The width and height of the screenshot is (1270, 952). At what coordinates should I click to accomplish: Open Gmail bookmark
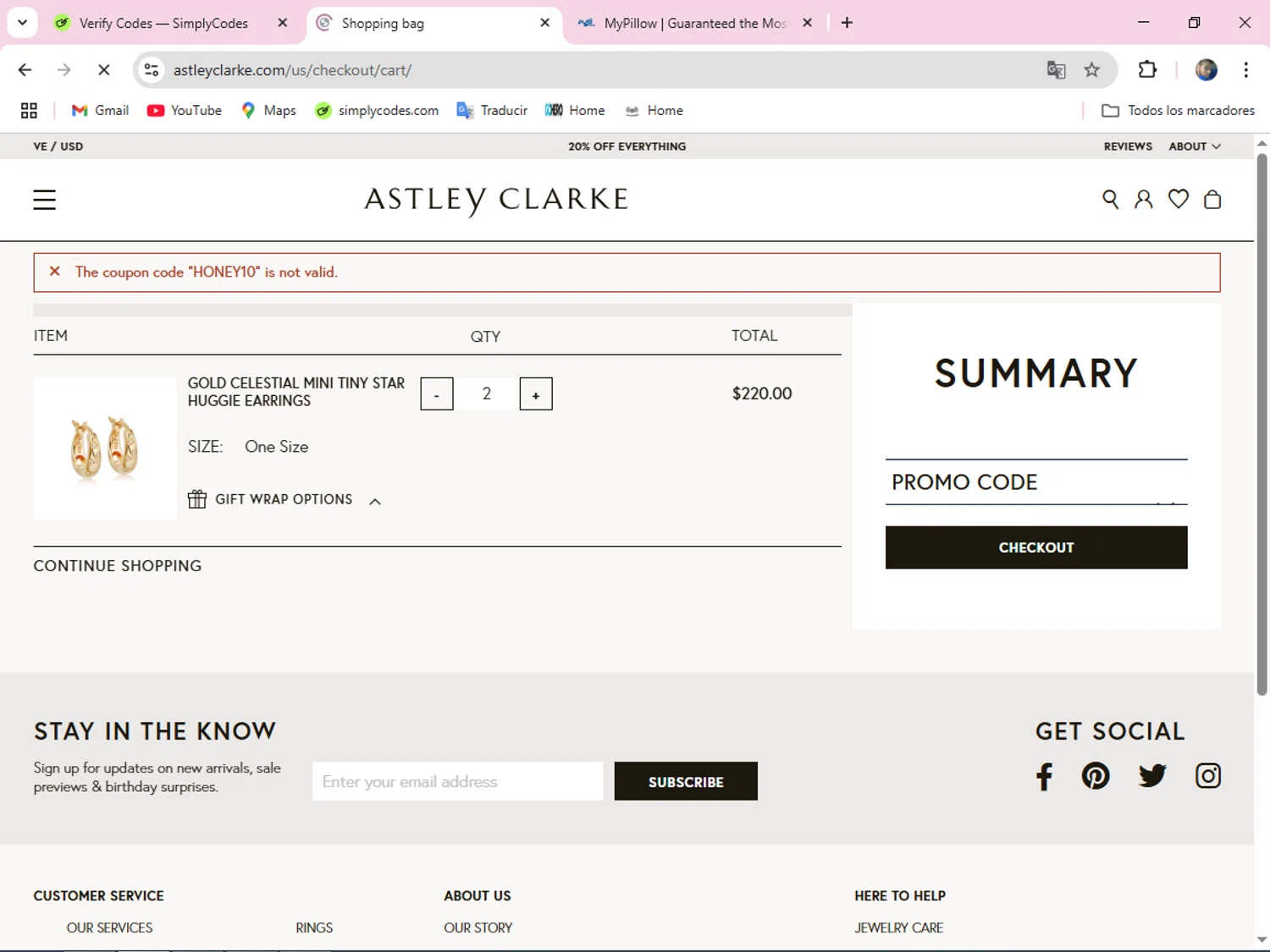(x=100, y=110)
